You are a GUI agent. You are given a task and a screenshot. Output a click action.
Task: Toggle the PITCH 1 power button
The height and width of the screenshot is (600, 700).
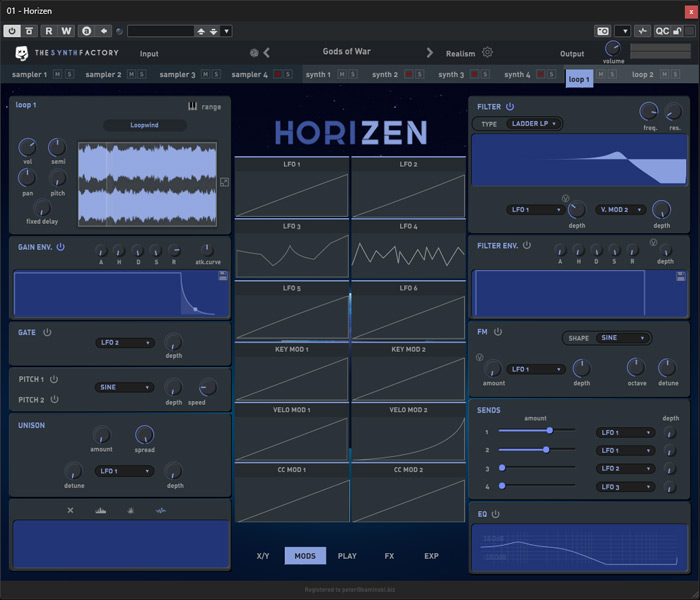(x=54, y=379)
